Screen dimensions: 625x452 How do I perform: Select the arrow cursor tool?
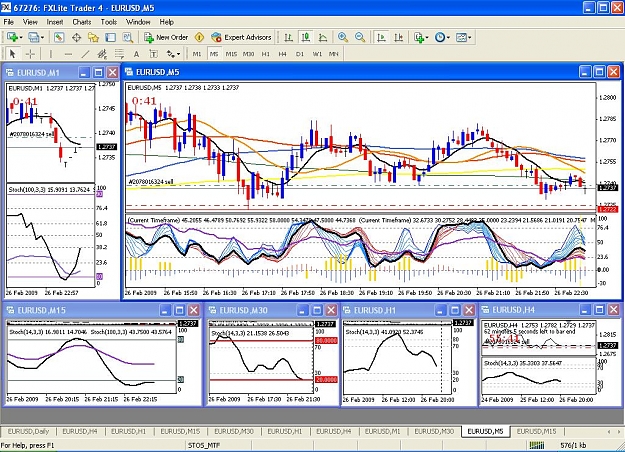12,54
